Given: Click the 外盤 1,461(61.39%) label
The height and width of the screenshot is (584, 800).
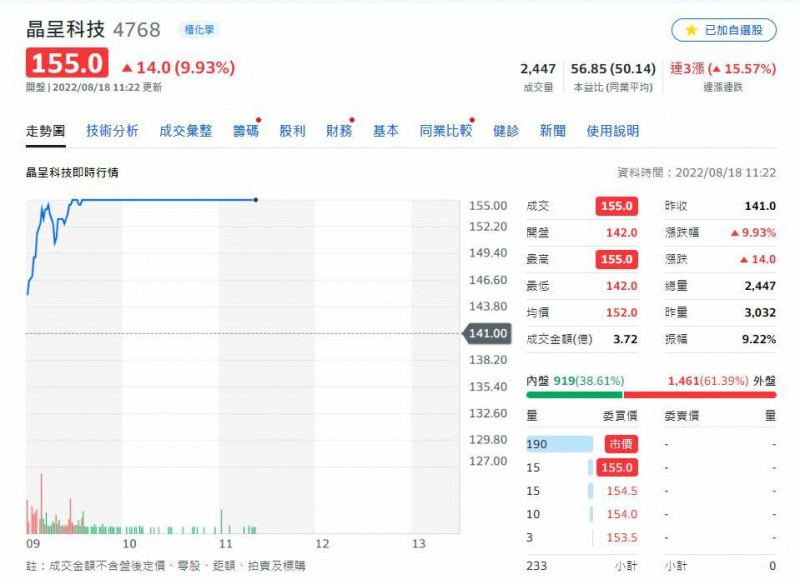Looking at the screenshot, I should coord(721,381).
